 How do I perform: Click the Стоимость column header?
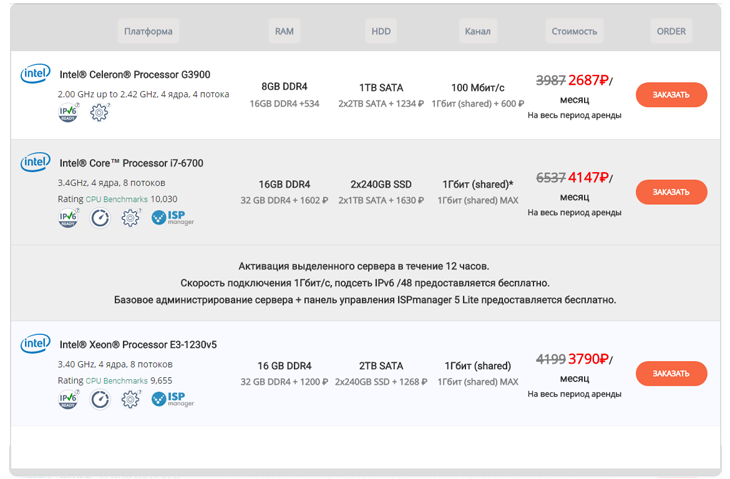coord(574,31)
